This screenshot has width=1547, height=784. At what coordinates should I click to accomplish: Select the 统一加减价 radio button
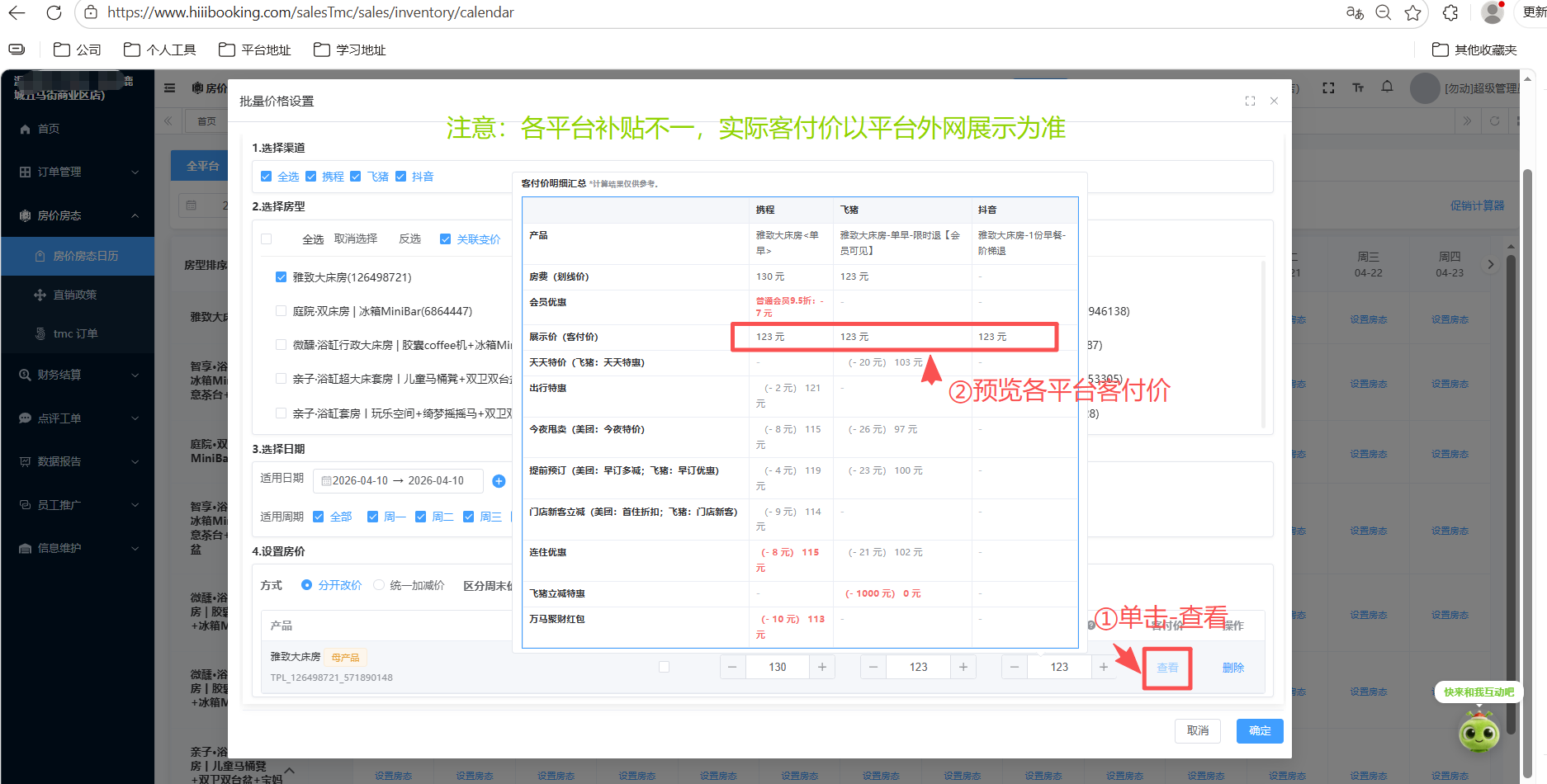point(379,584)
